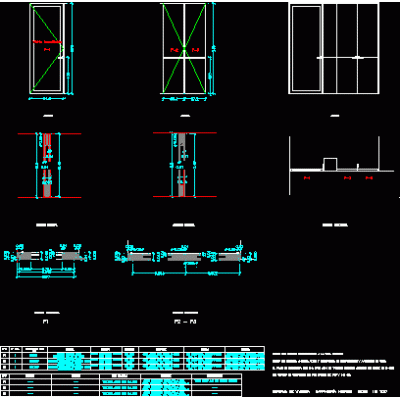
Task: Select the first vertical section with red lines
Action: coord(49,165)
